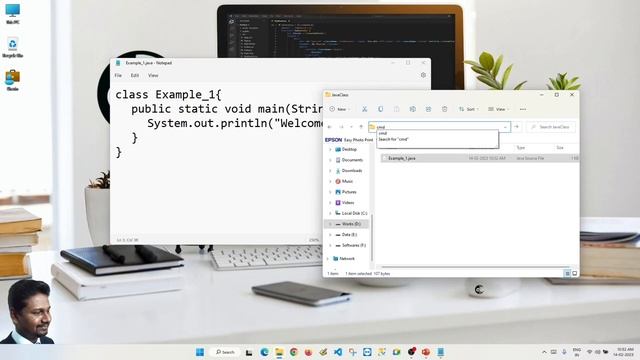Screen dimensions: 640x360
Task: Expand the Documents tree node
Action: tap(330, 160)
